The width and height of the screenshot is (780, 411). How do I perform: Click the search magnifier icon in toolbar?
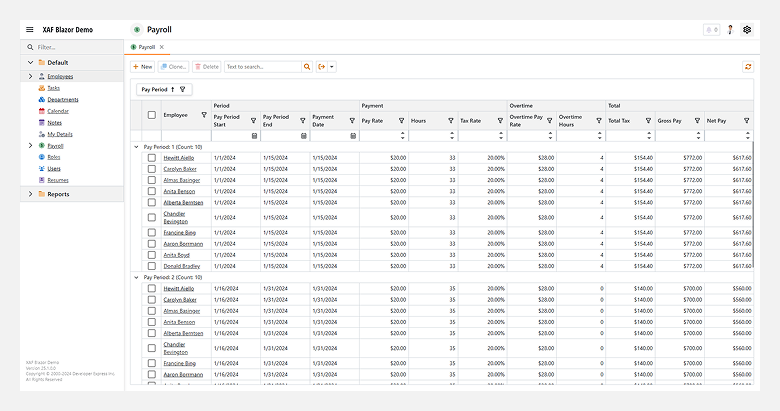pyautogui.click(x=308, y=67)
